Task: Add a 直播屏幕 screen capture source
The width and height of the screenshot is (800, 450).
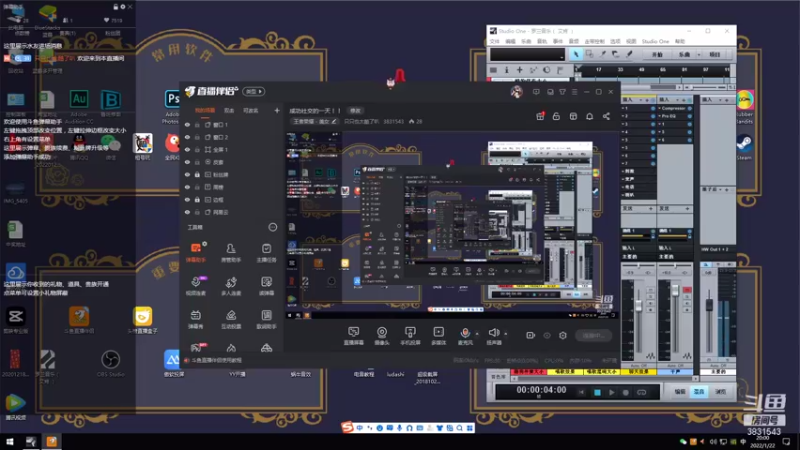Action: (x=353, y=336)
